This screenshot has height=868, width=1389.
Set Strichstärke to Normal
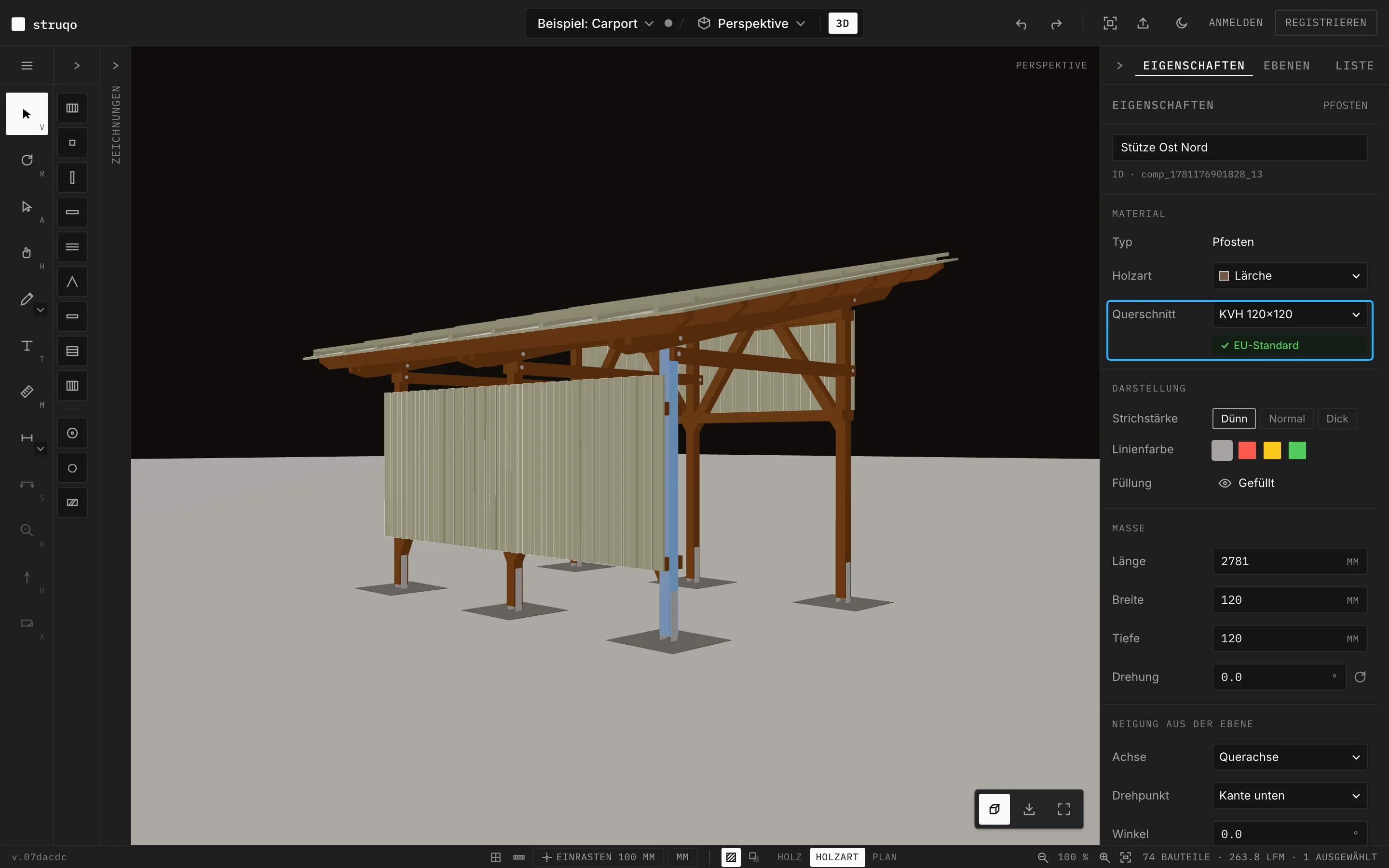(x=1286, y=419)
